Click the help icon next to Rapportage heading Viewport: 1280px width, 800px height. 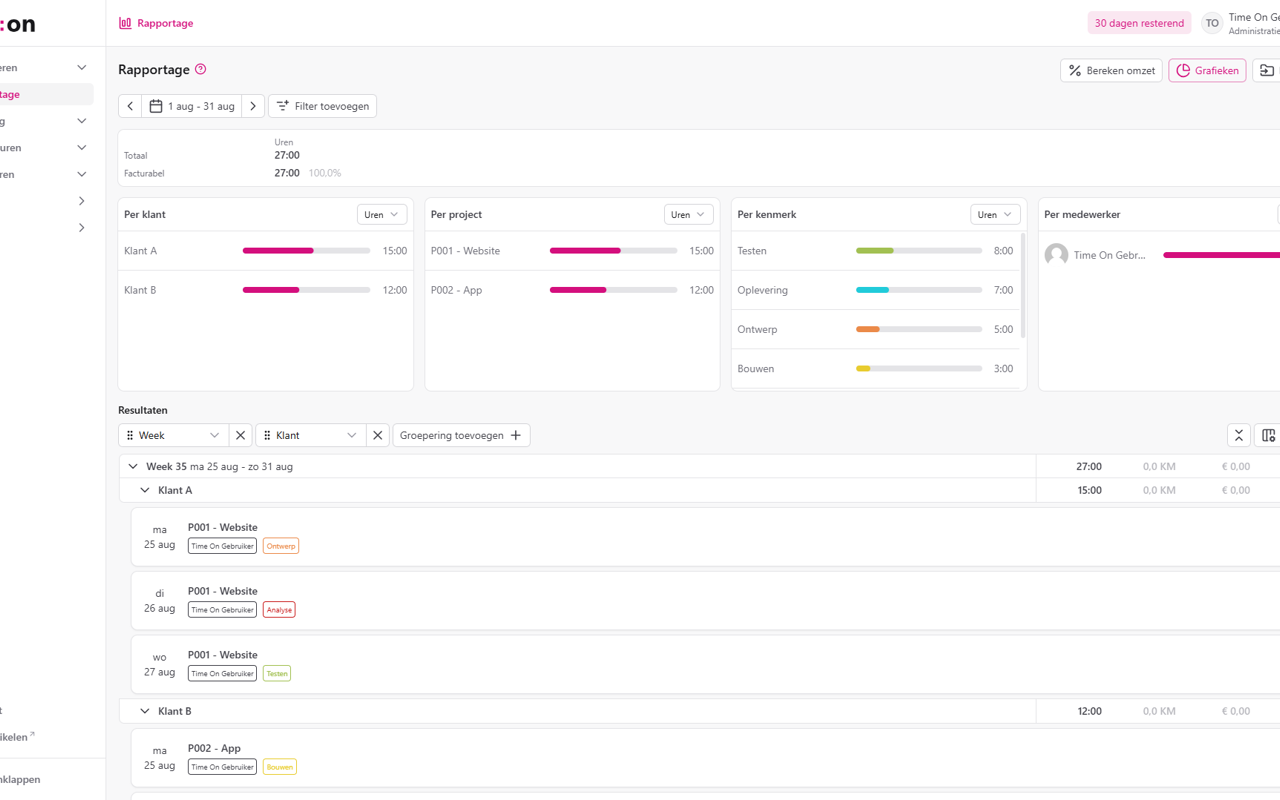[x=201, y=69]
